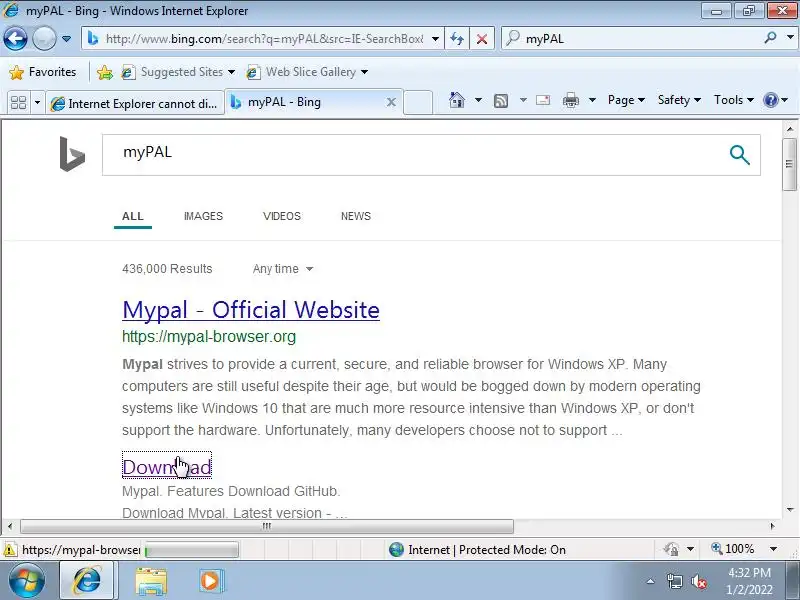Switch to NEWS results tab

pyautogui.click(x=356, y=216)
